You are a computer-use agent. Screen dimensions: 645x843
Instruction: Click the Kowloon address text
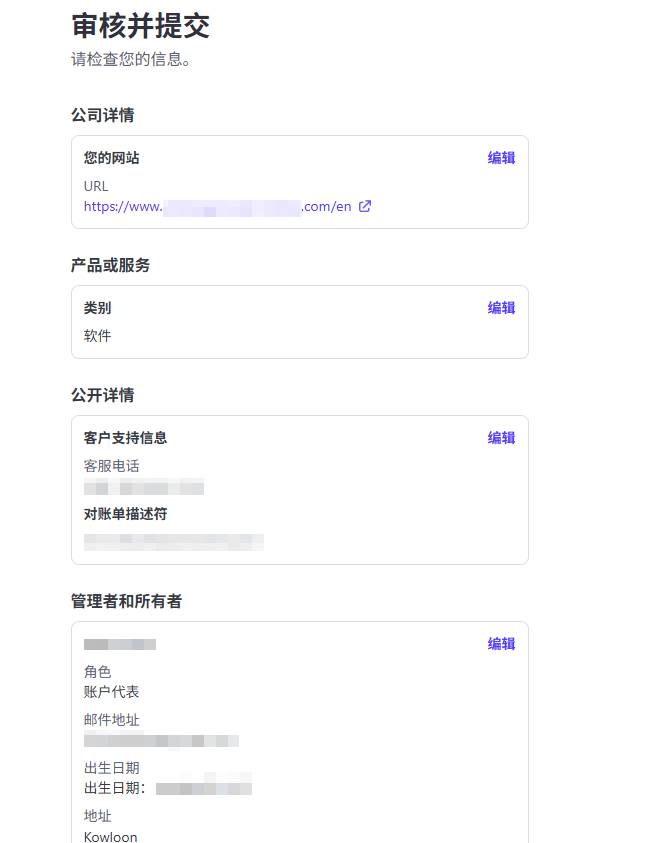[110, 836]
